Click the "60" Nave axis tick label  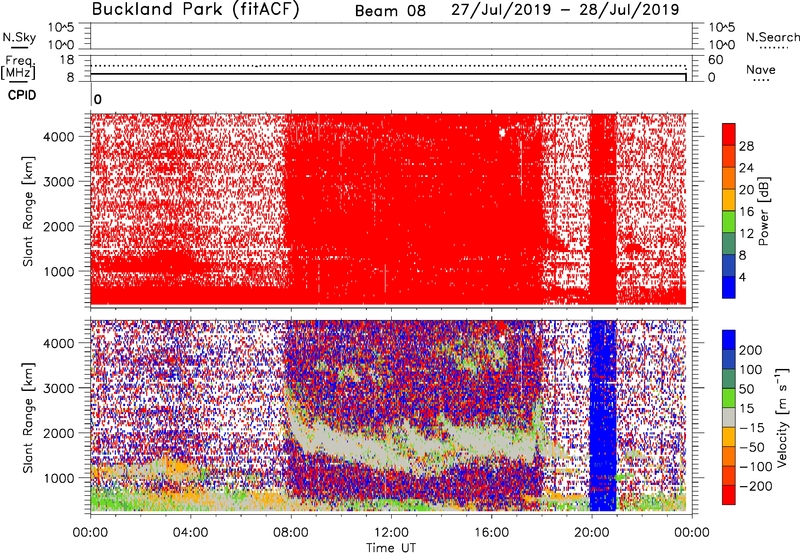[x=715, y=60]
